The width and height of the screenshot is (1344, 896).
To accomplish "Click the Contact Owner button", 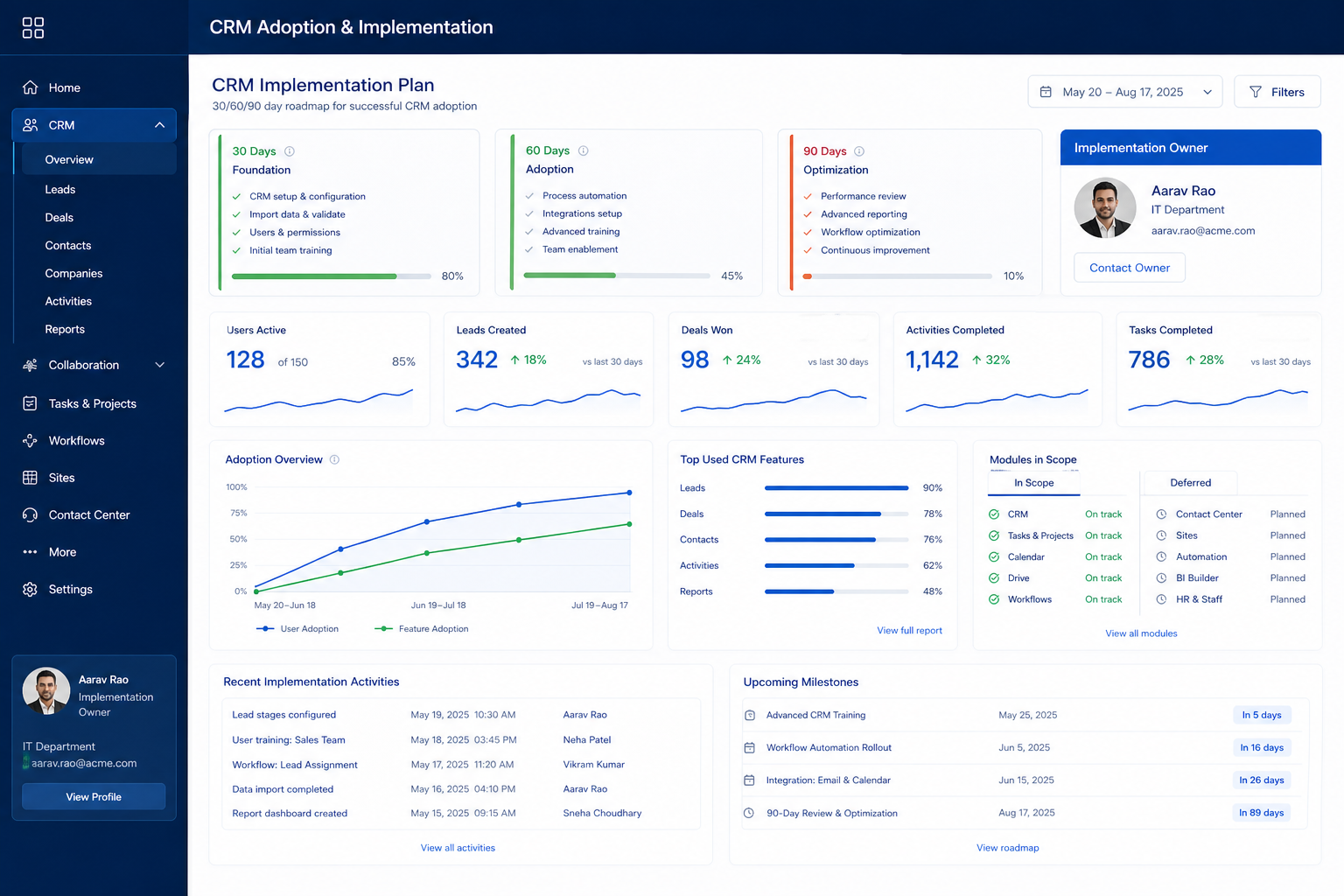I will (x=1129, y=268).
